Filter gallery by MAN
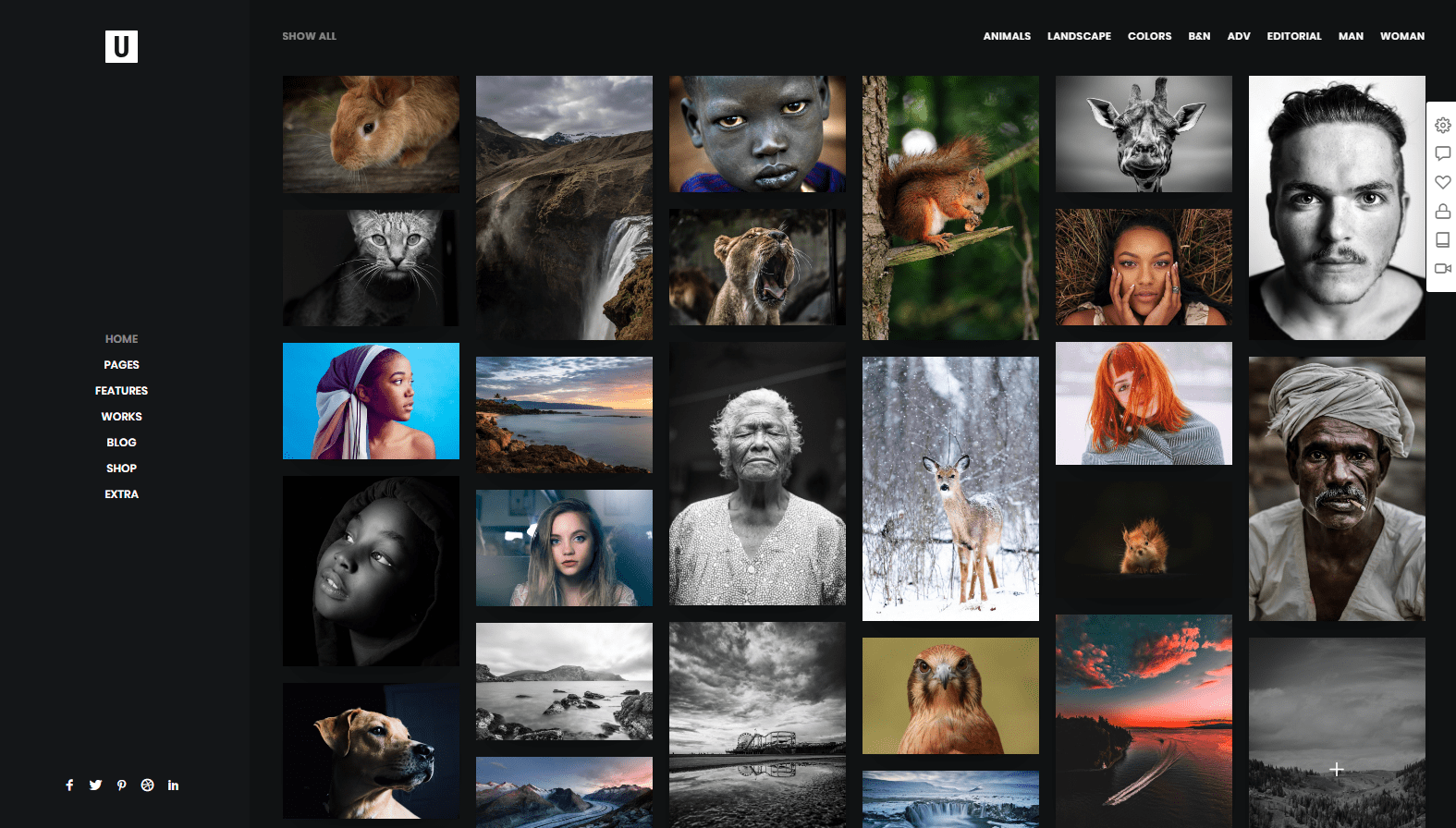 click(x=1351, y=36)
